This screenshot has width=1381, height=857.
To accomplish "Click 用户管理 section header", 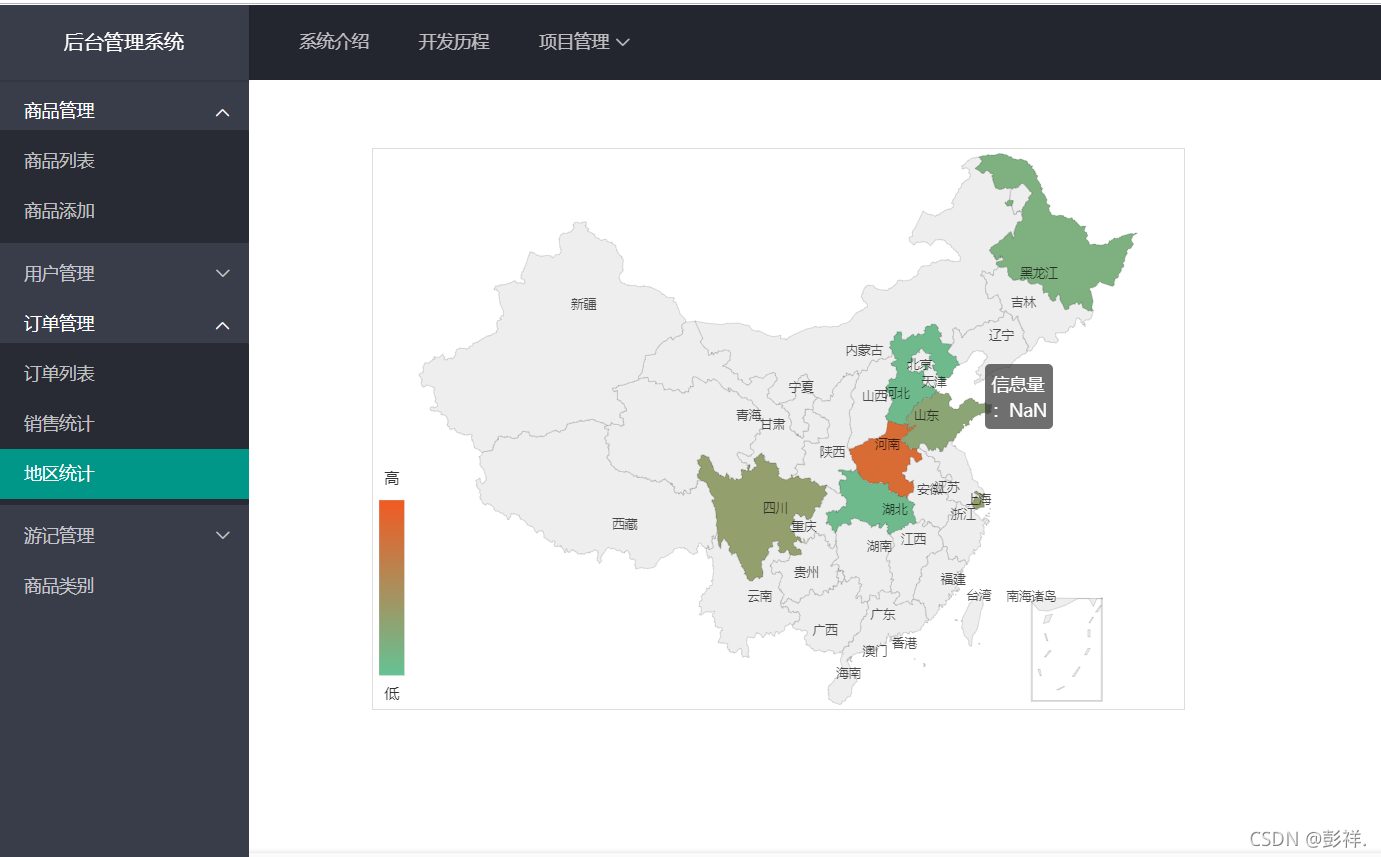I will [x=124, y=273].
